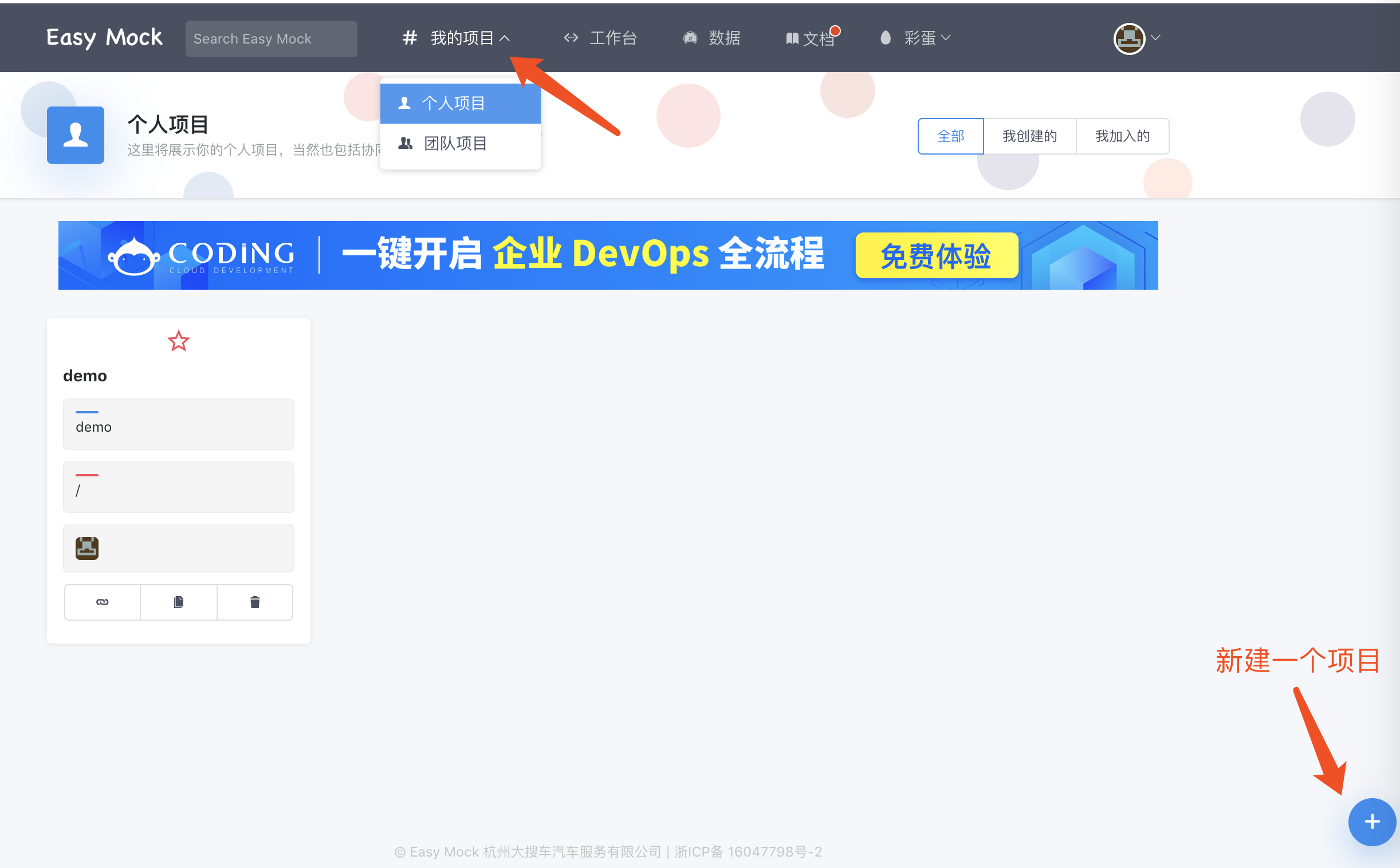Copy the demo project link icon
Screen dimensions: 1400x868
[x=102, y=602]
